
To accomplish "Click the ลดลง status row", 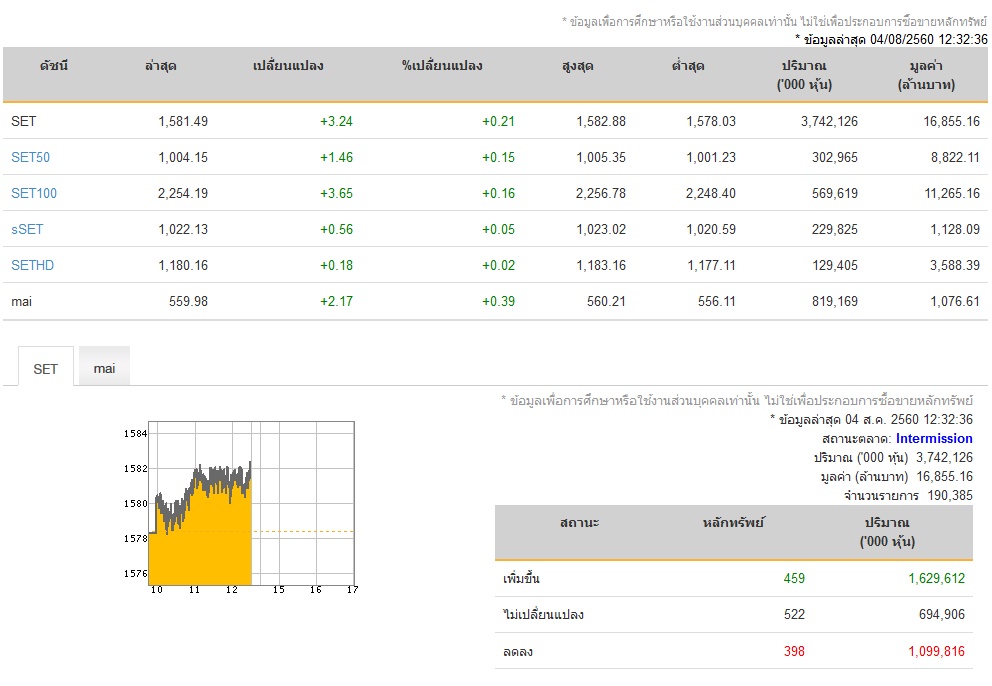I will click(x=734, y=651).
